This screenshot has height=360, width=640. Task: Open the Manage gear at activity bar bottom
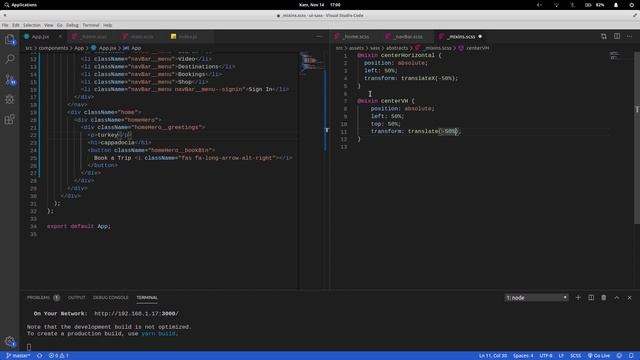click(9, 341)
